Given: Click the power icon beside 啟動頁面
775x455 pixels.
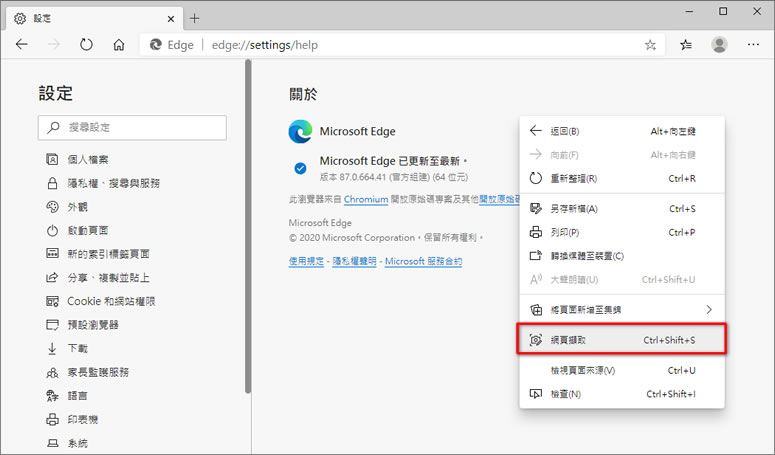Looking at the screenshot, I should click(52, 230).
